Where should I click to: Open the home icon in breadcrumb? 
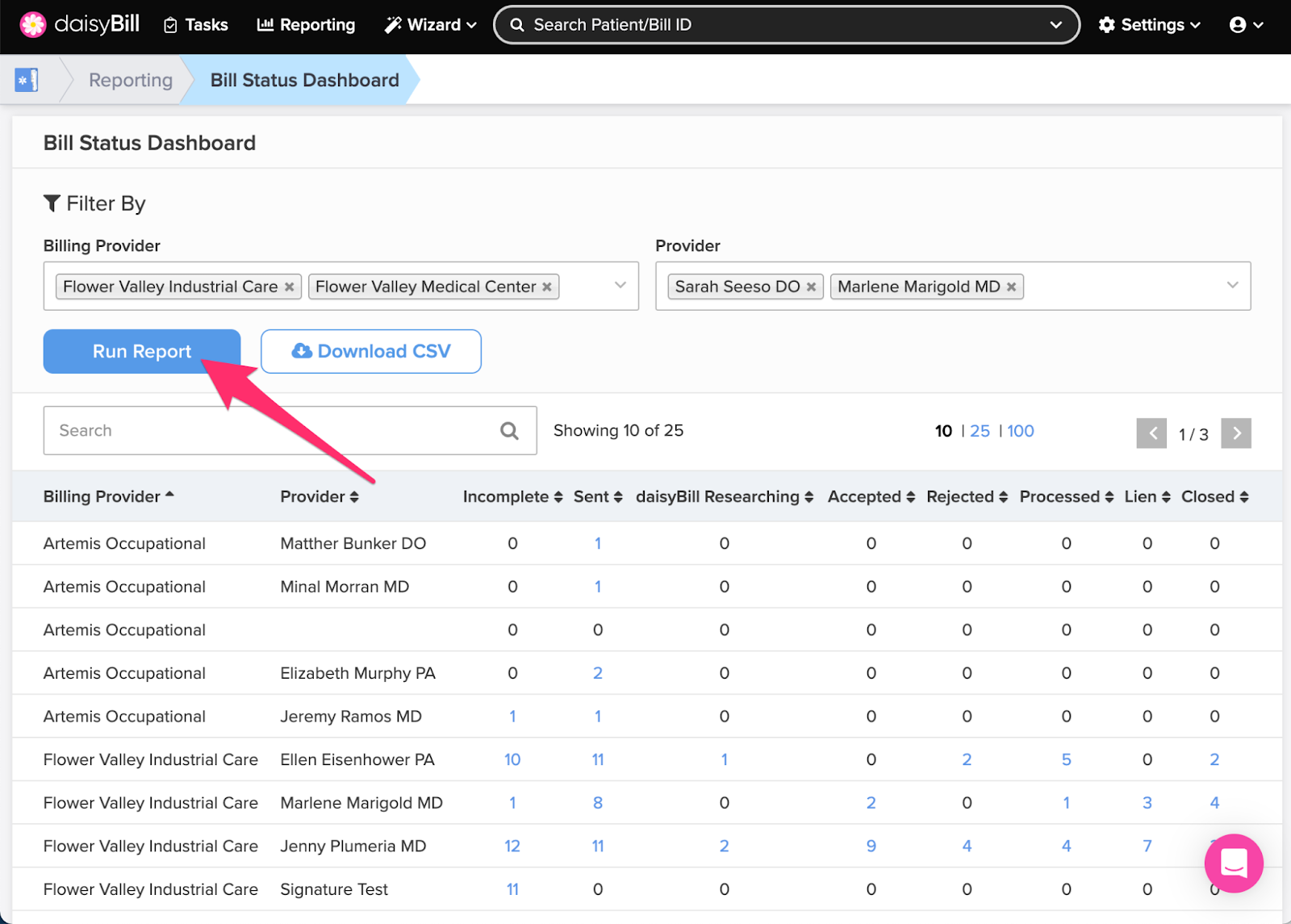pos(27,80)
